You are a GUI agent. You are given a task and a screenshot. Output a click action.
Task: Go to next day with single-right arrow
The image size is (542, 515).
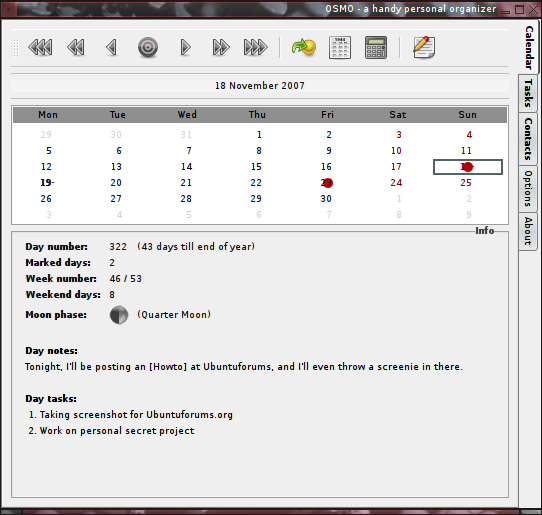pyautogui.click(x=185, y=47)
